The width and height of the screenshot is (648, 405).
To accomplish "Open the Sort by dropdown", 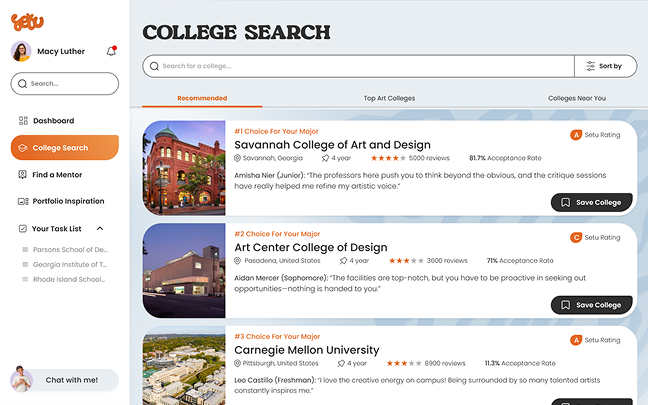I will click(605, 66).
